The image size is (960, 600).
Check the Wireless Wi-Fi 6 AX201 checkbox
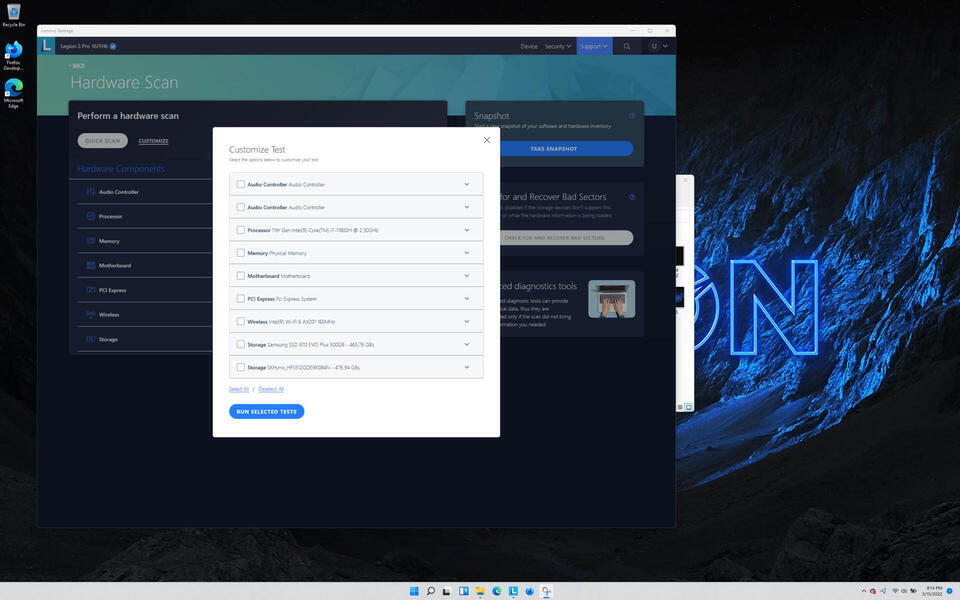tap(241, 321)
